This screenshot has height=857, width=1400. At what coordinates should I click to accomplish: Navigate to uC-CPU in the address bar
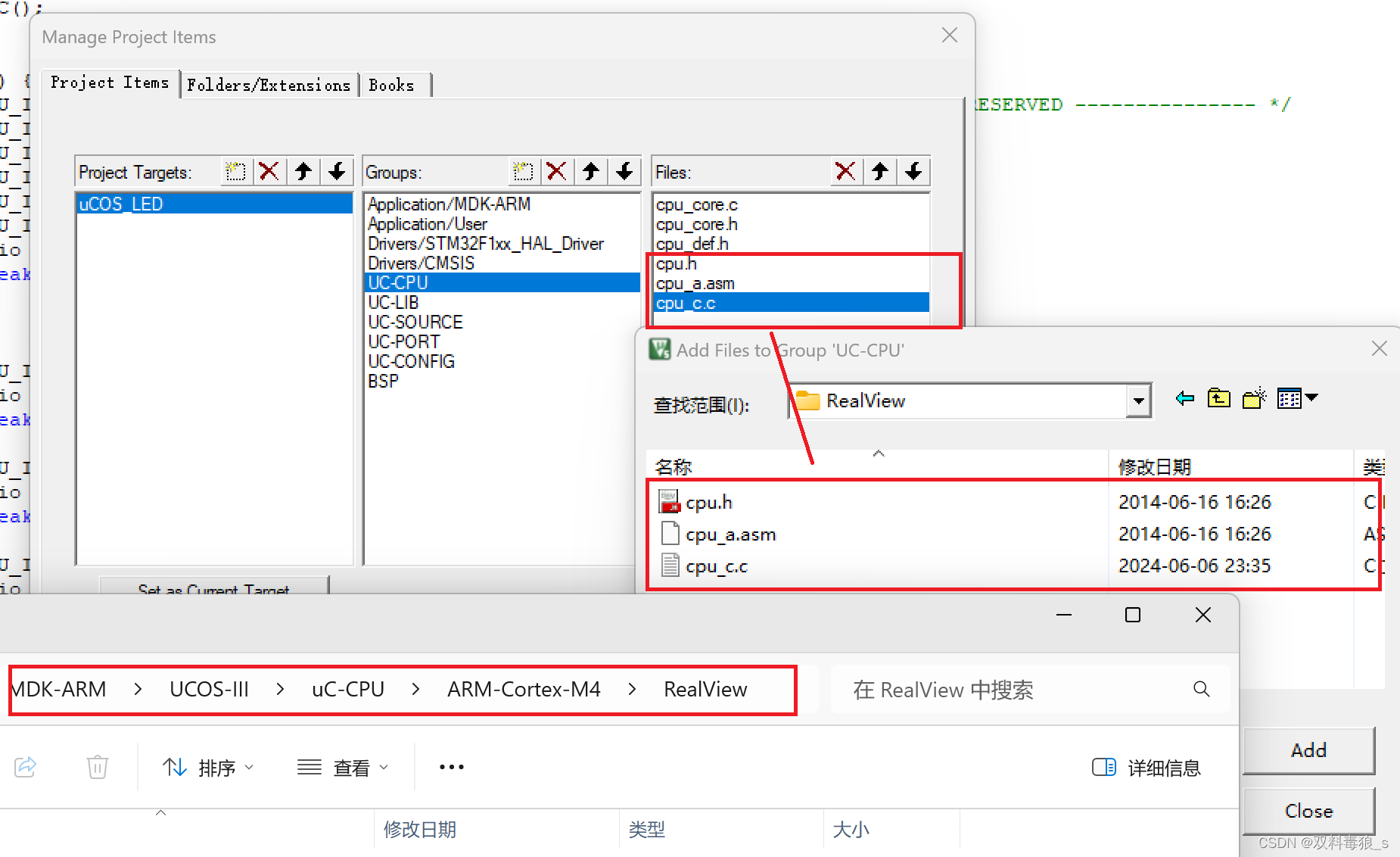348,689
